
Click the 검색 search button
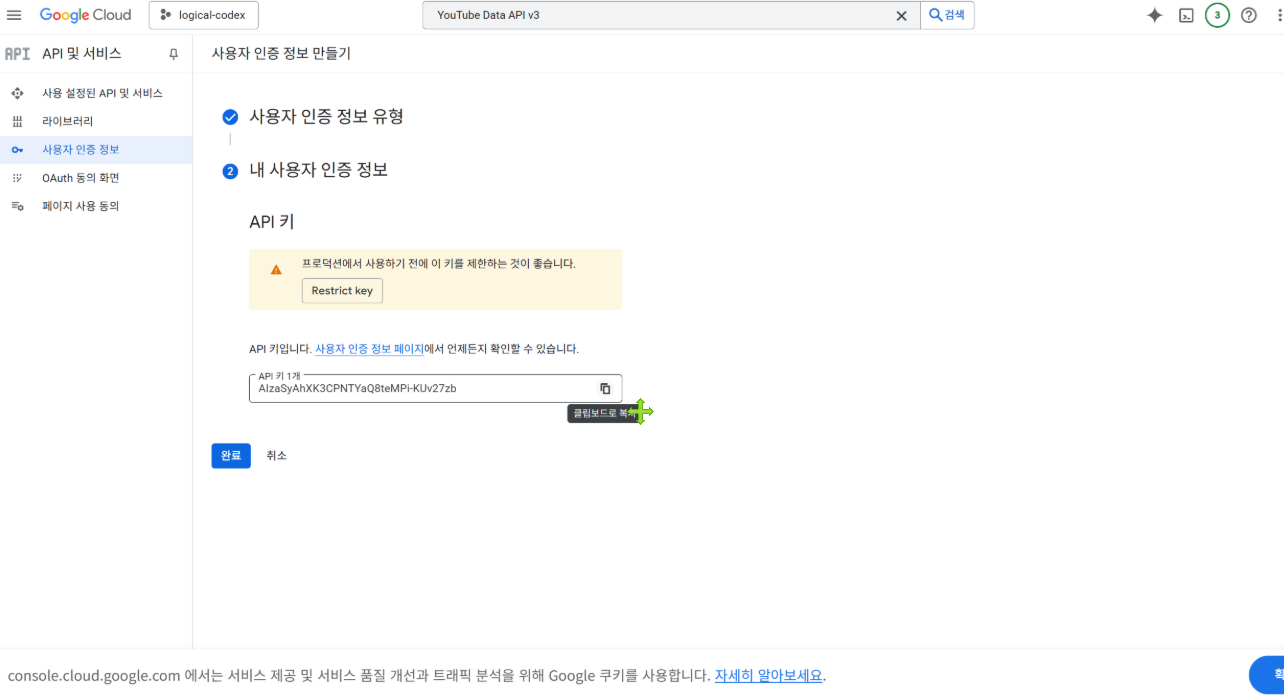click(x=947, y=15)
